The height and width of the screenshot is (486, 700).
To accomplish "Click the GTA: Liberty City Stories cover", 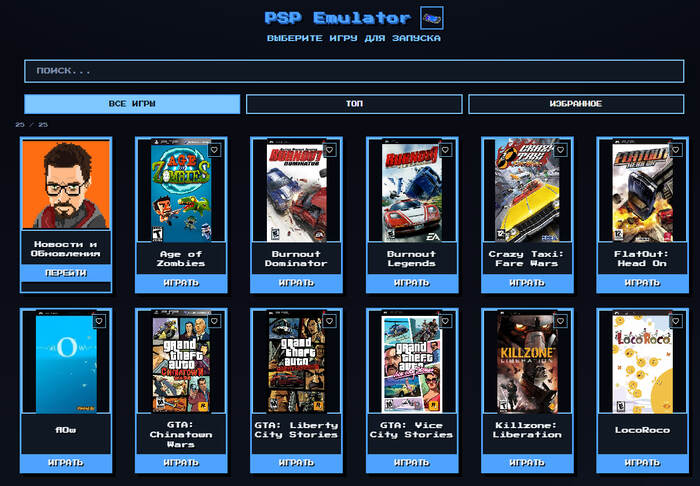I will [x=296, y=361].
